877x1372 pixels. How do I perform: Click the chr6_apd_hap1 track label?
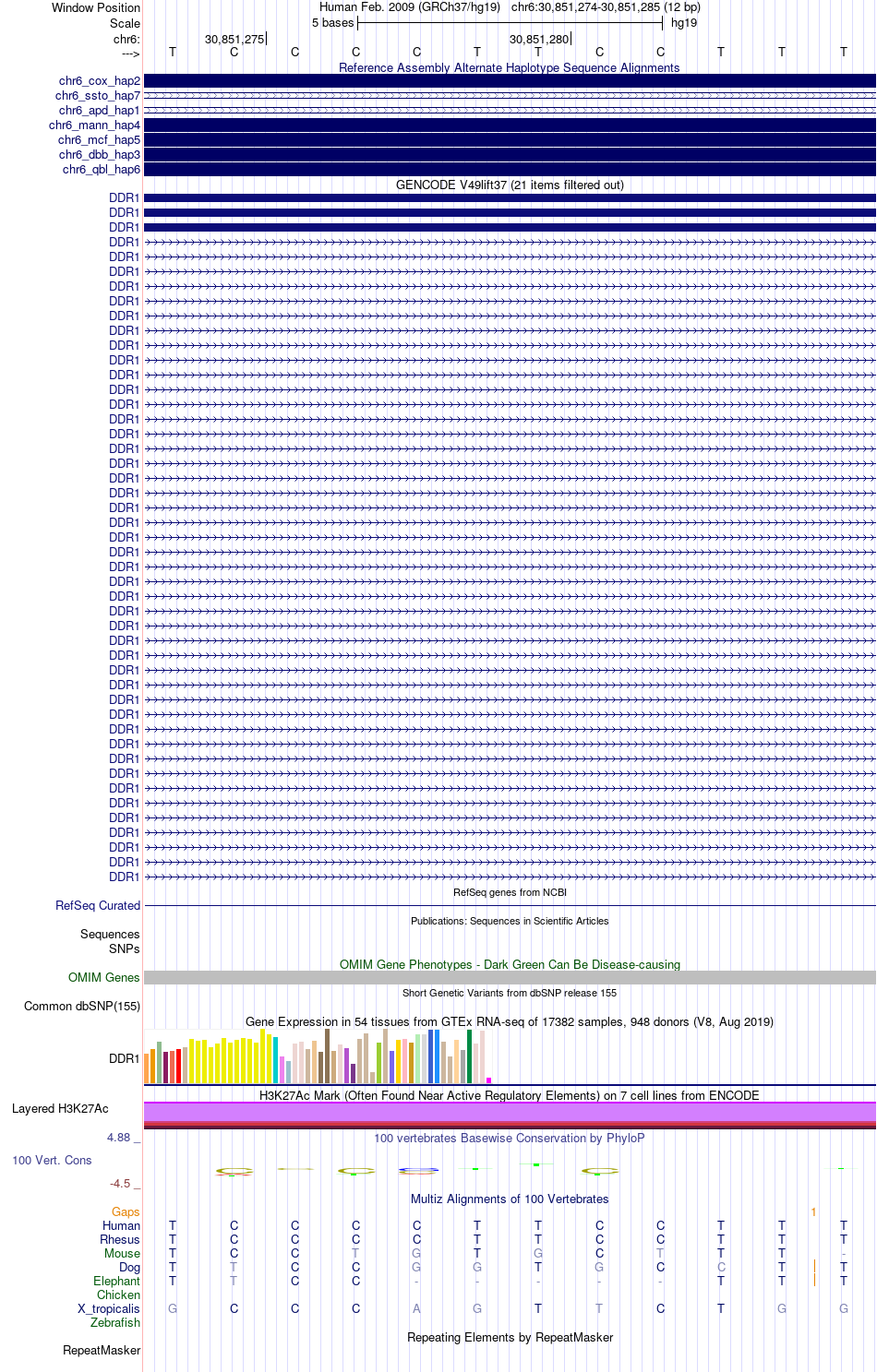coord(100,111)
